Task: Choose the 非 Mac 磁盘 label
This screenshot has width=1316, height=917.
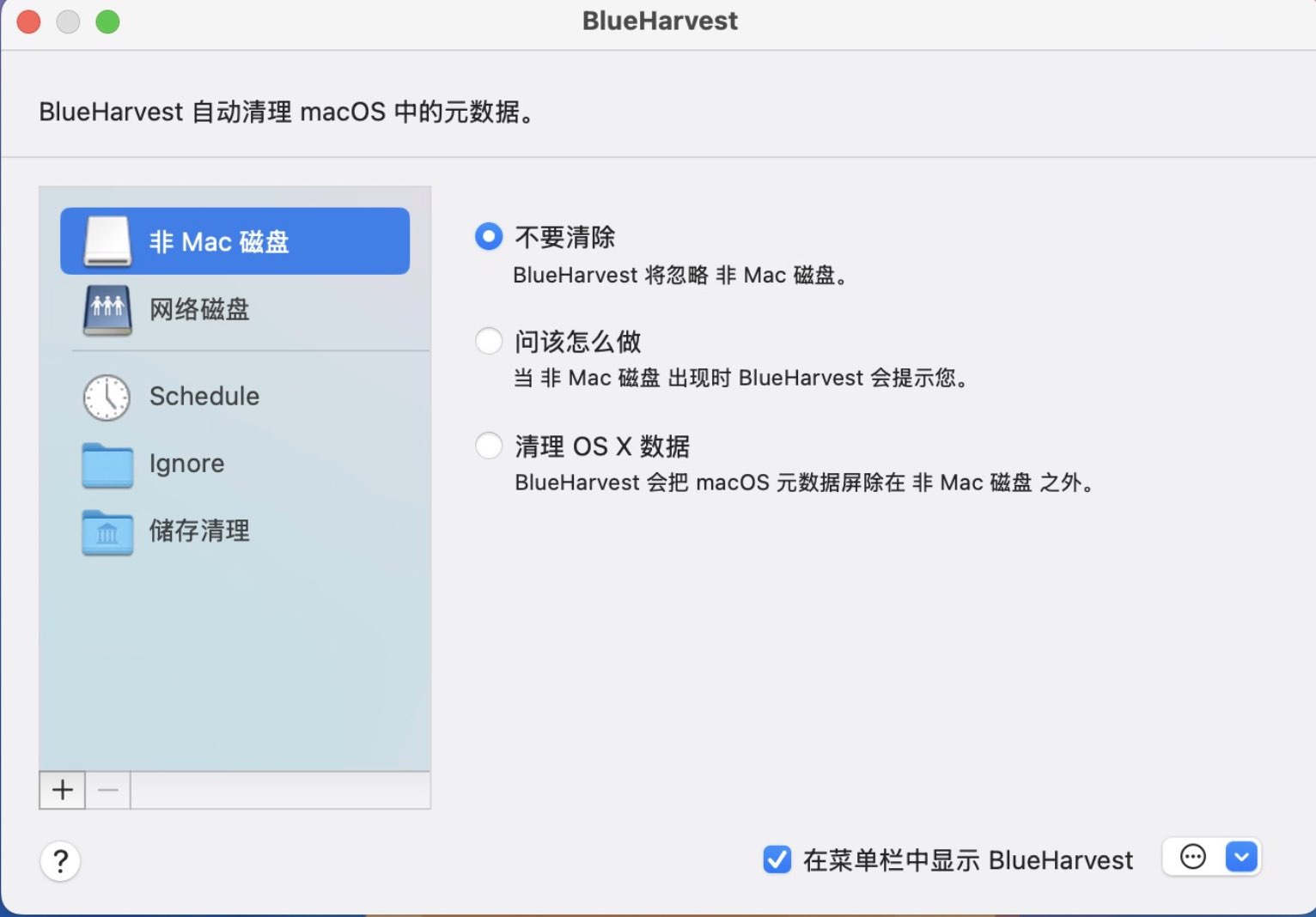Action: point(219,241)
